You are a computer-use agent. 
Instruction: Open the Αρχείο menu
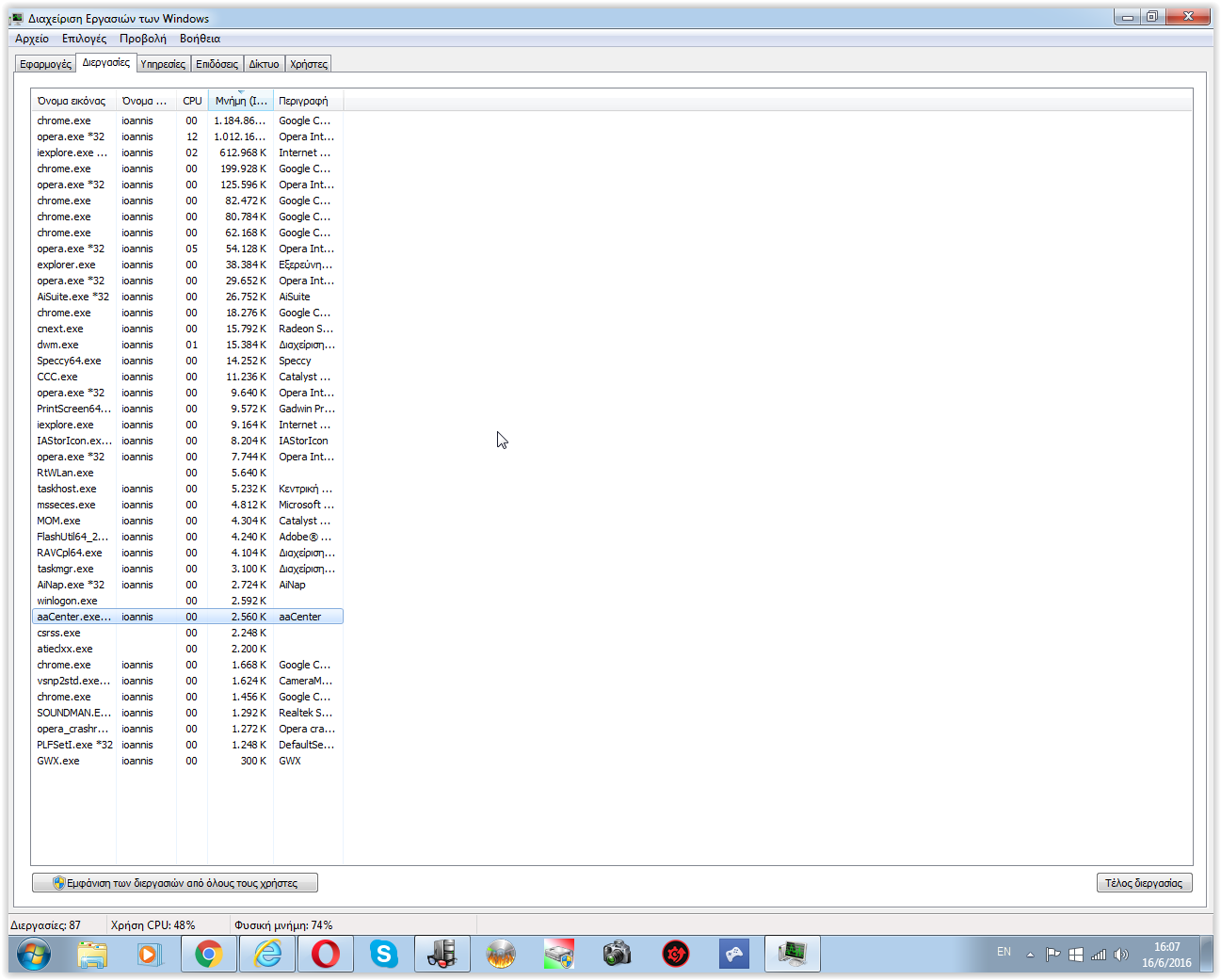pyautogui.click(x=32, y=39)
